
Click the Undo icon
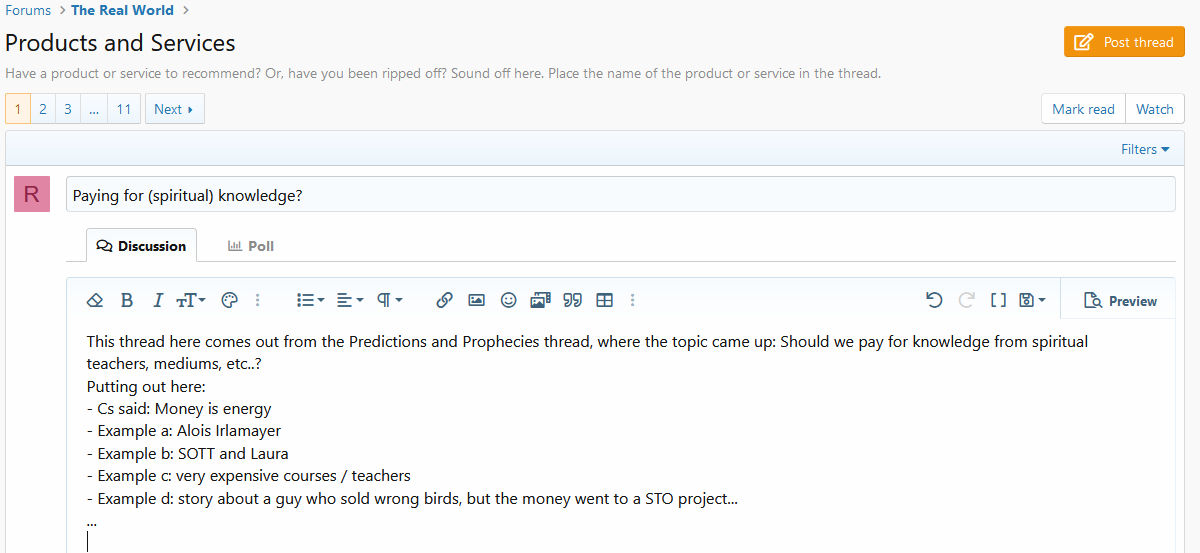(x=934, y=300)
